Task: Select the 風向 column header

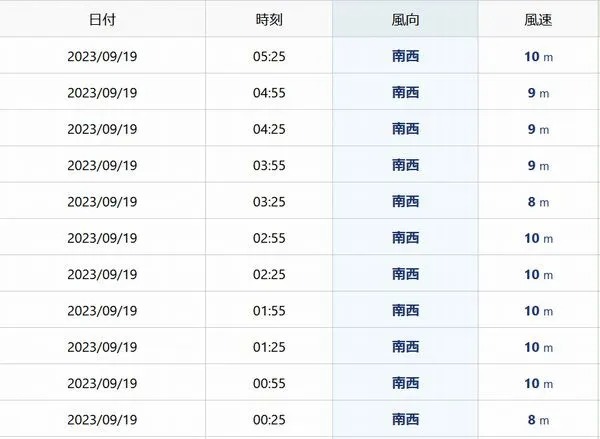Action: click(405, 20)
